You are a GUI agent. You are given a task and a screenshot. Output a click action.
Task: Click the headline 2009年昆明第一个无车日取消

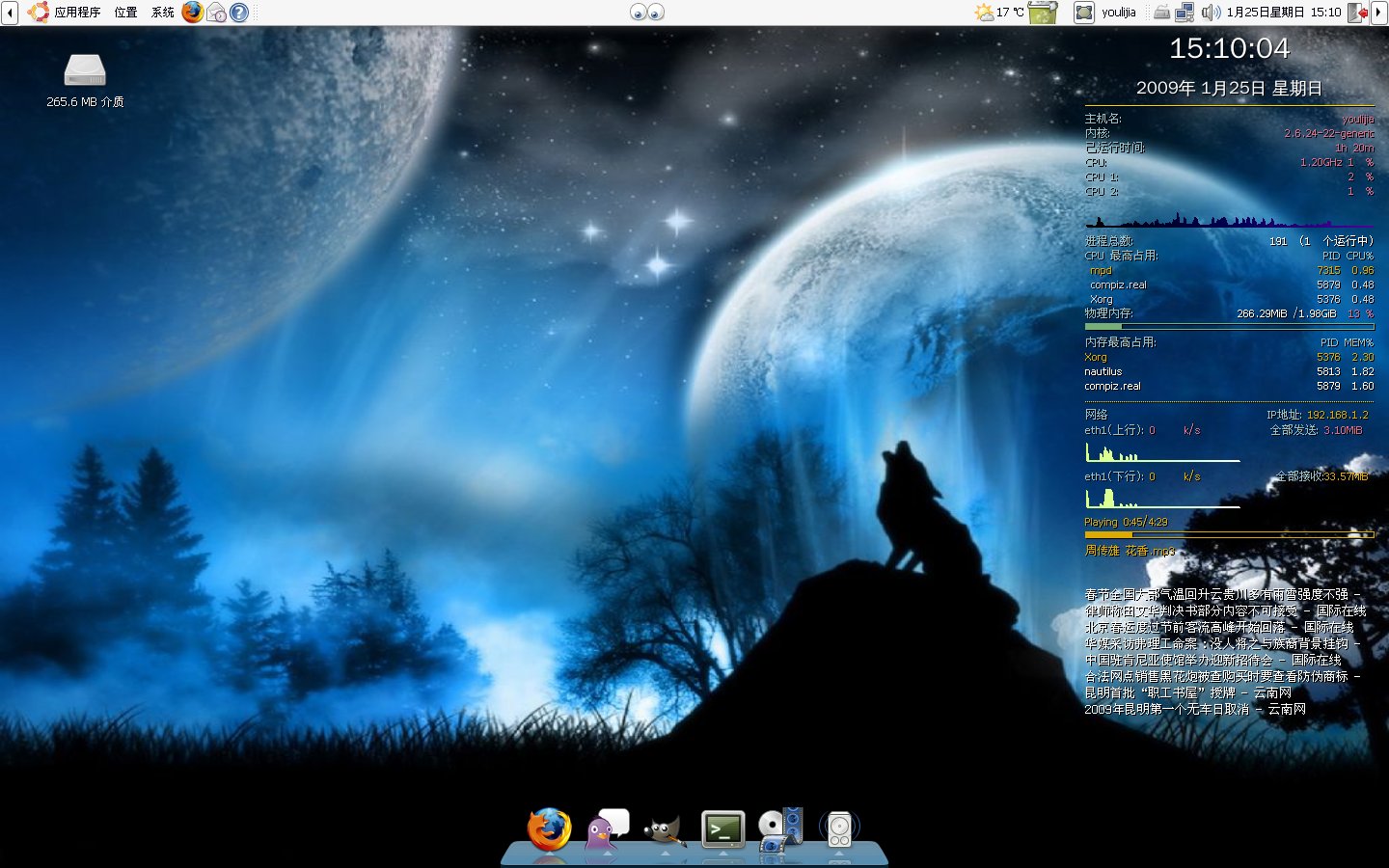[x=1166, y=709]
